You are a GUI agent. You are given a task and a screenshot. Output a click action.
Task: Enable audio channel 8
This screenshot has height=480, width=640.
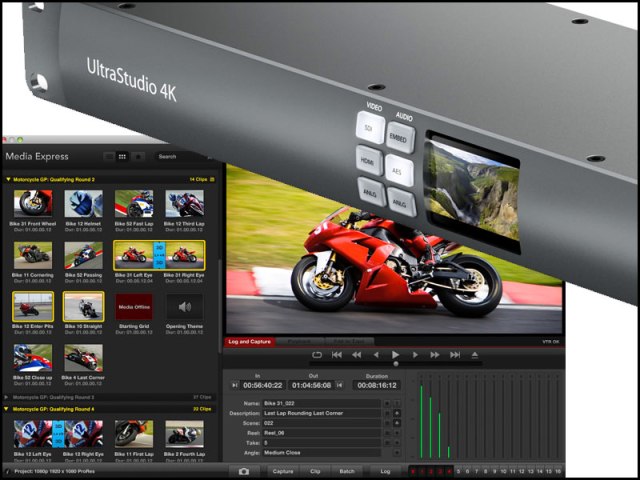pyautogui.click(x=485, y=471)
